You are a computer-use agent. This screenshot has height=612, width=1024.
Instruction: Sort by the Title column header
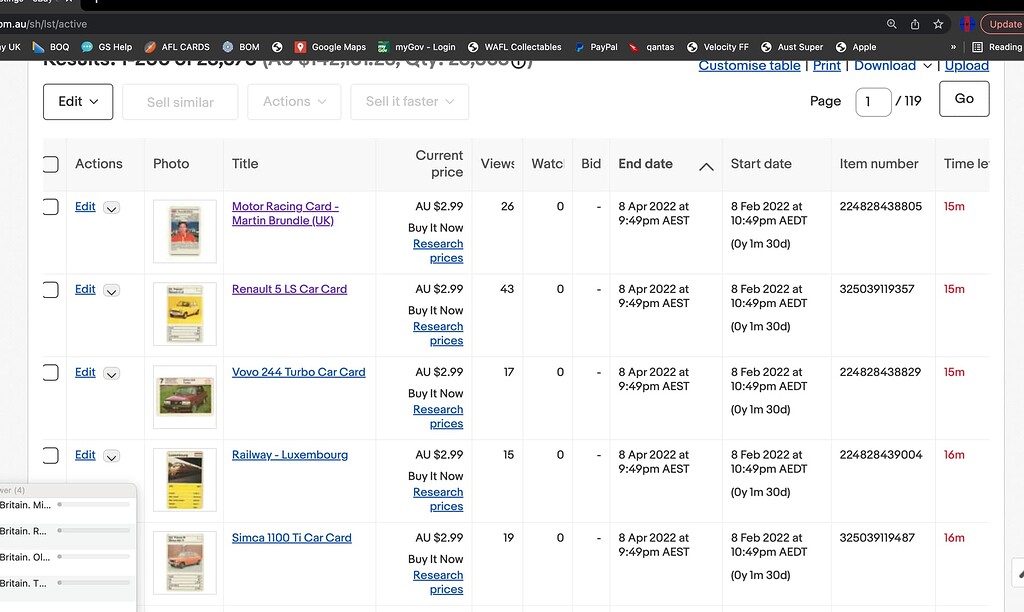tap(245, 164)
